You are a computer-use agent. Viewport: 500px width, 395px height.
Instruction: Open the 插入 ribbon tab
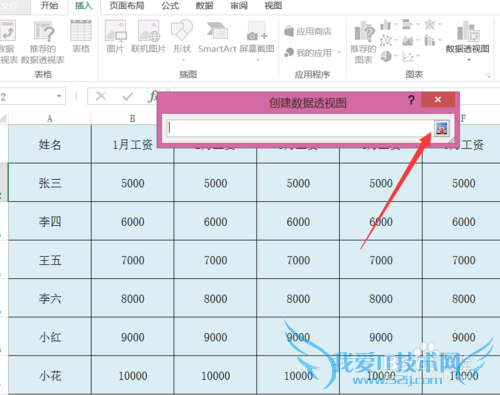(84, 6)
